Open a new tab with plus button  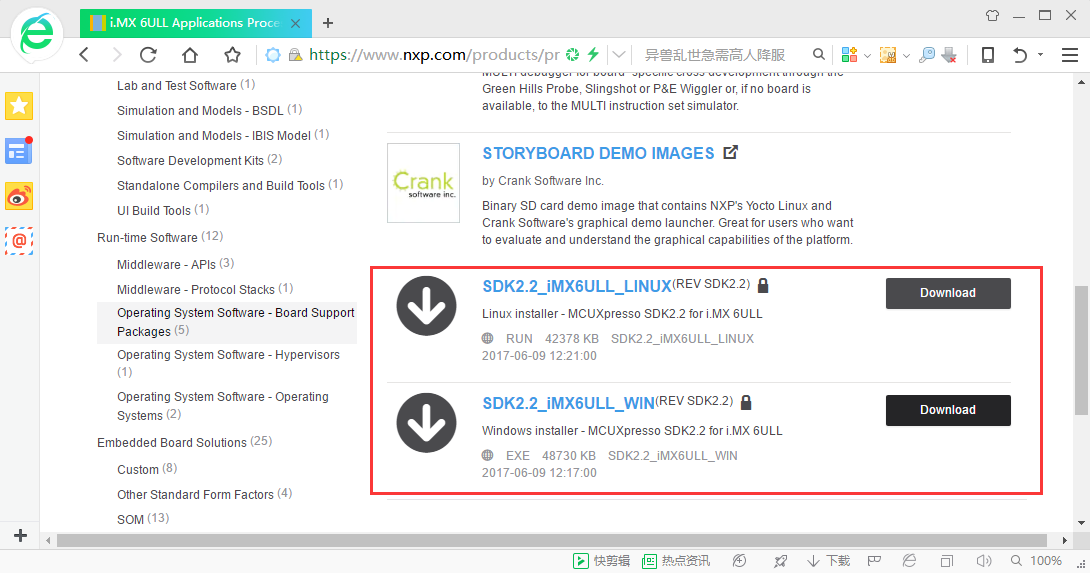pyautogui.click(x=328, y=23)
